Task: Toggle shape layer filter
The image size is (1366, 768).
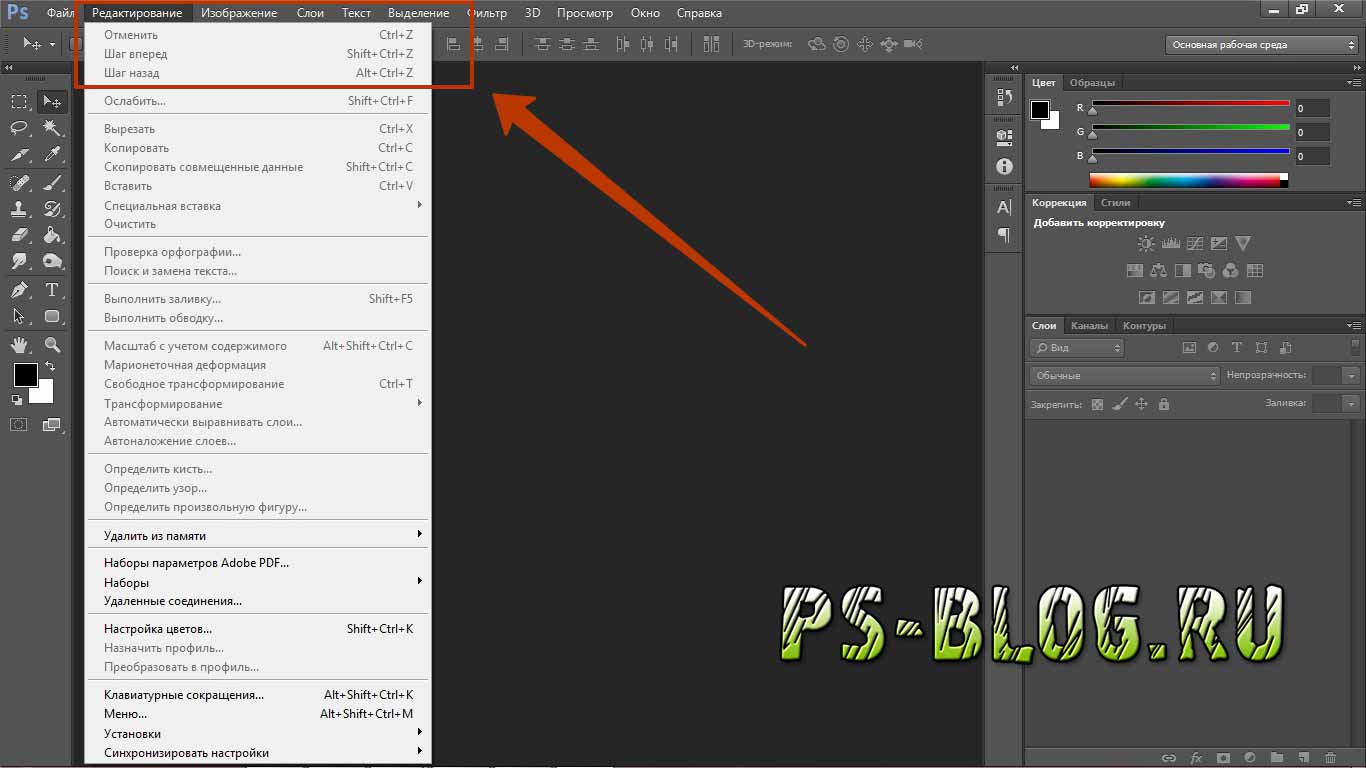Action: (1261, 348)
